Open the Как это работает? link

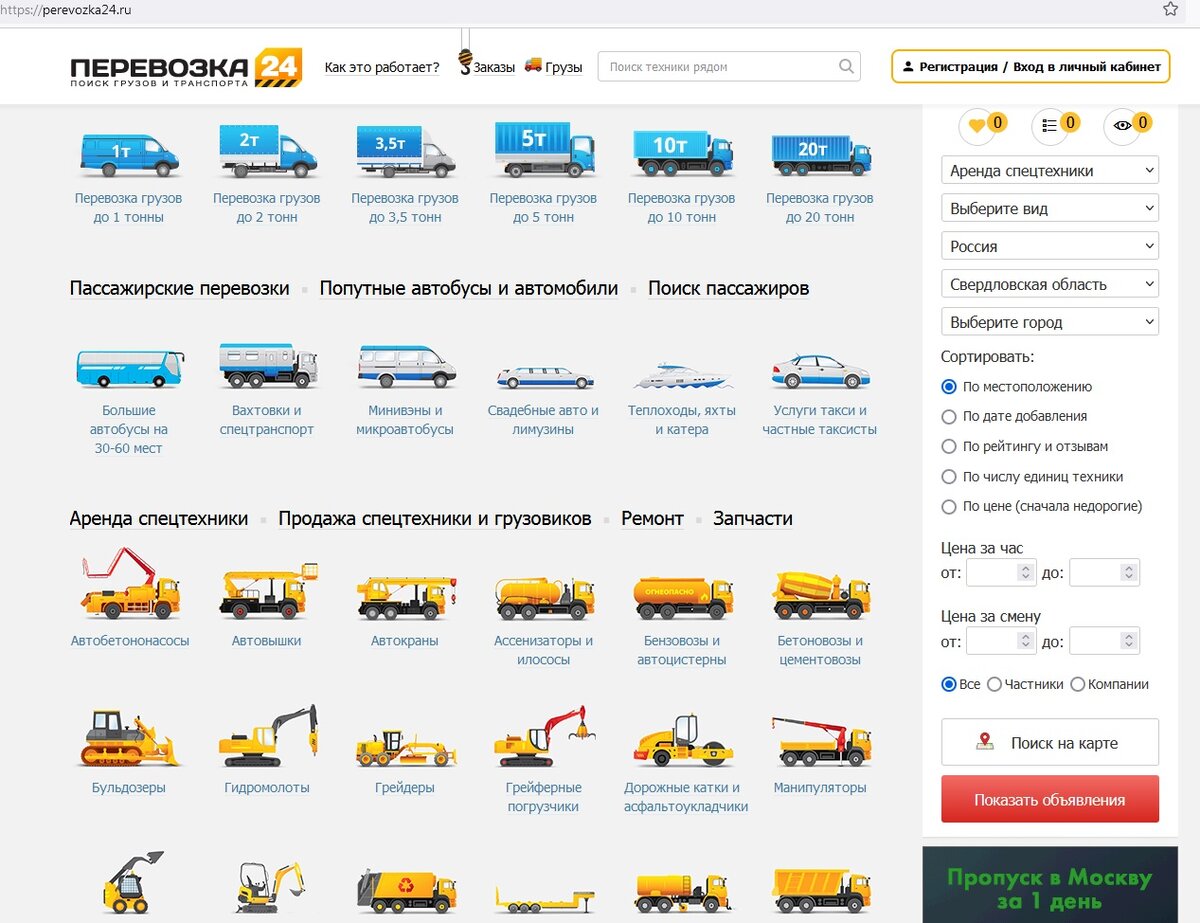coord(382,67)
